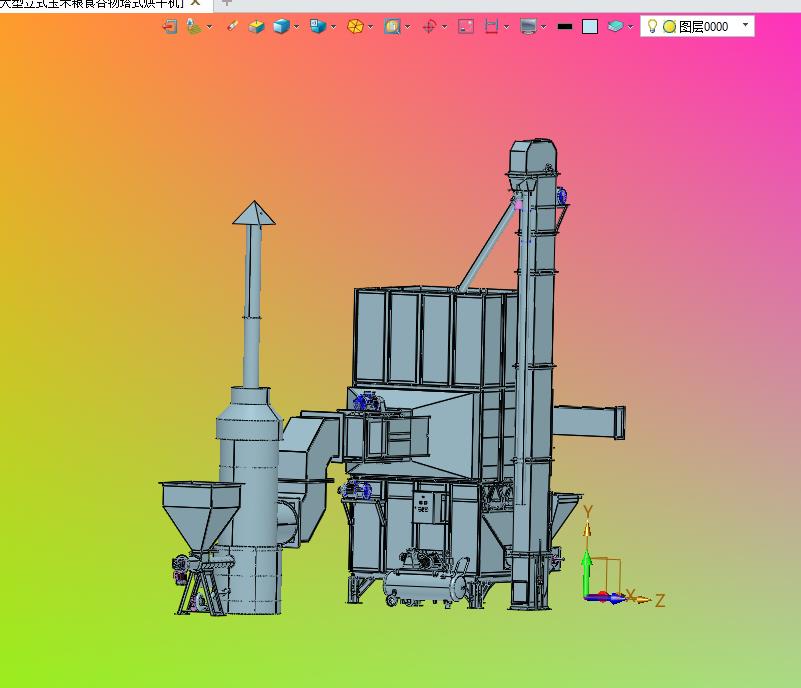Click the yellow-topped box face icon
This screenshot has width=801, height=688.
(x=256, y=26)
